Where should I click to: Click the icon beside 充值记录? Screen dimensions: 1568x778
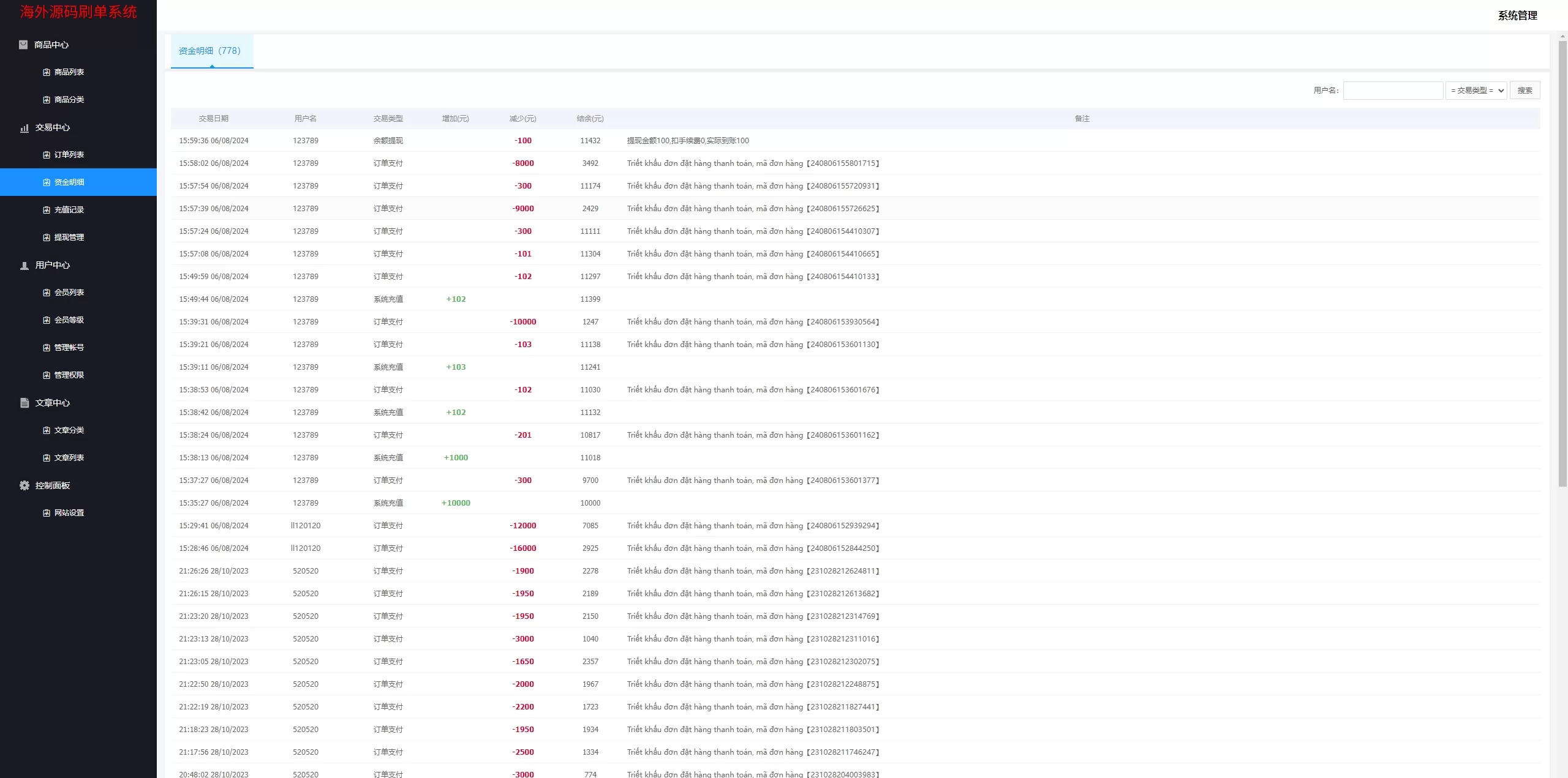pos(47,210)
